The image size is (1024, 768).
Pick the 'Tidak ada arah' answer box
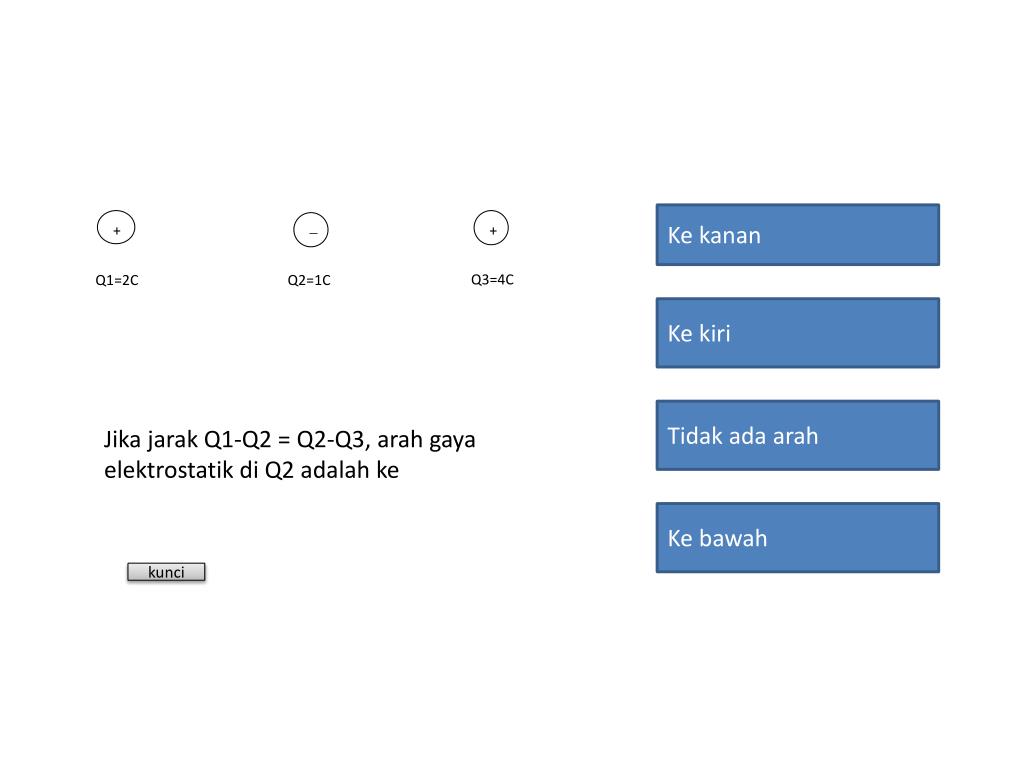pos(798,436)
